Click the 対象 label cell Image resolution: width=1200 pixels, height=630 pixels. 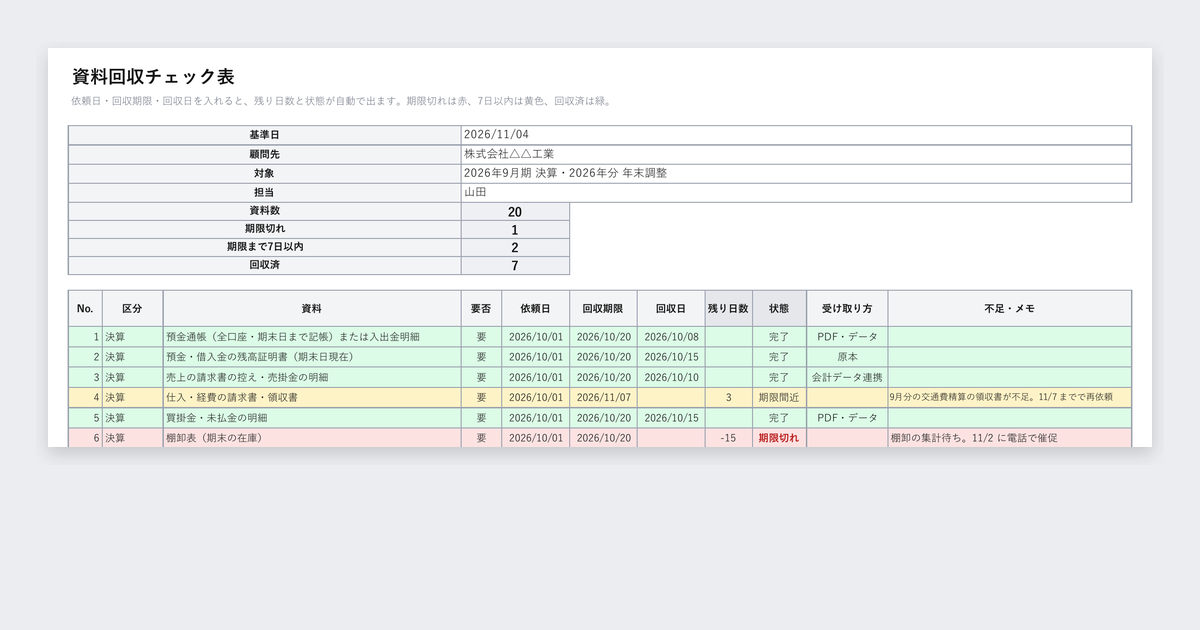coord(265,174)
